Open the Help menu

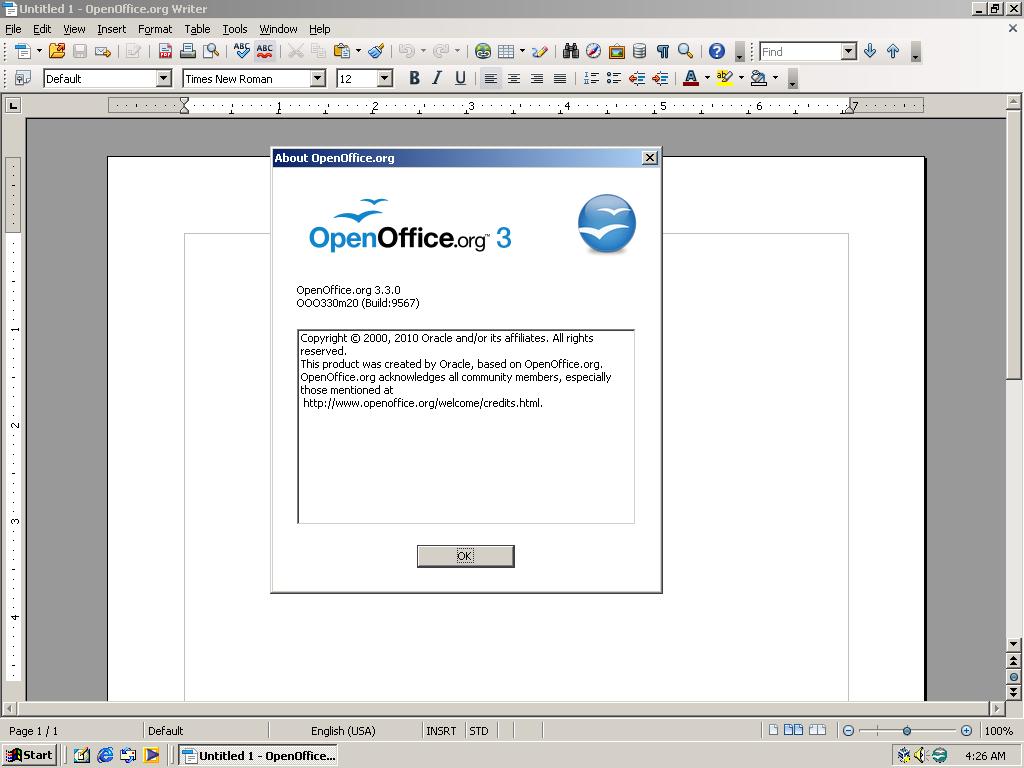(319, 29)
